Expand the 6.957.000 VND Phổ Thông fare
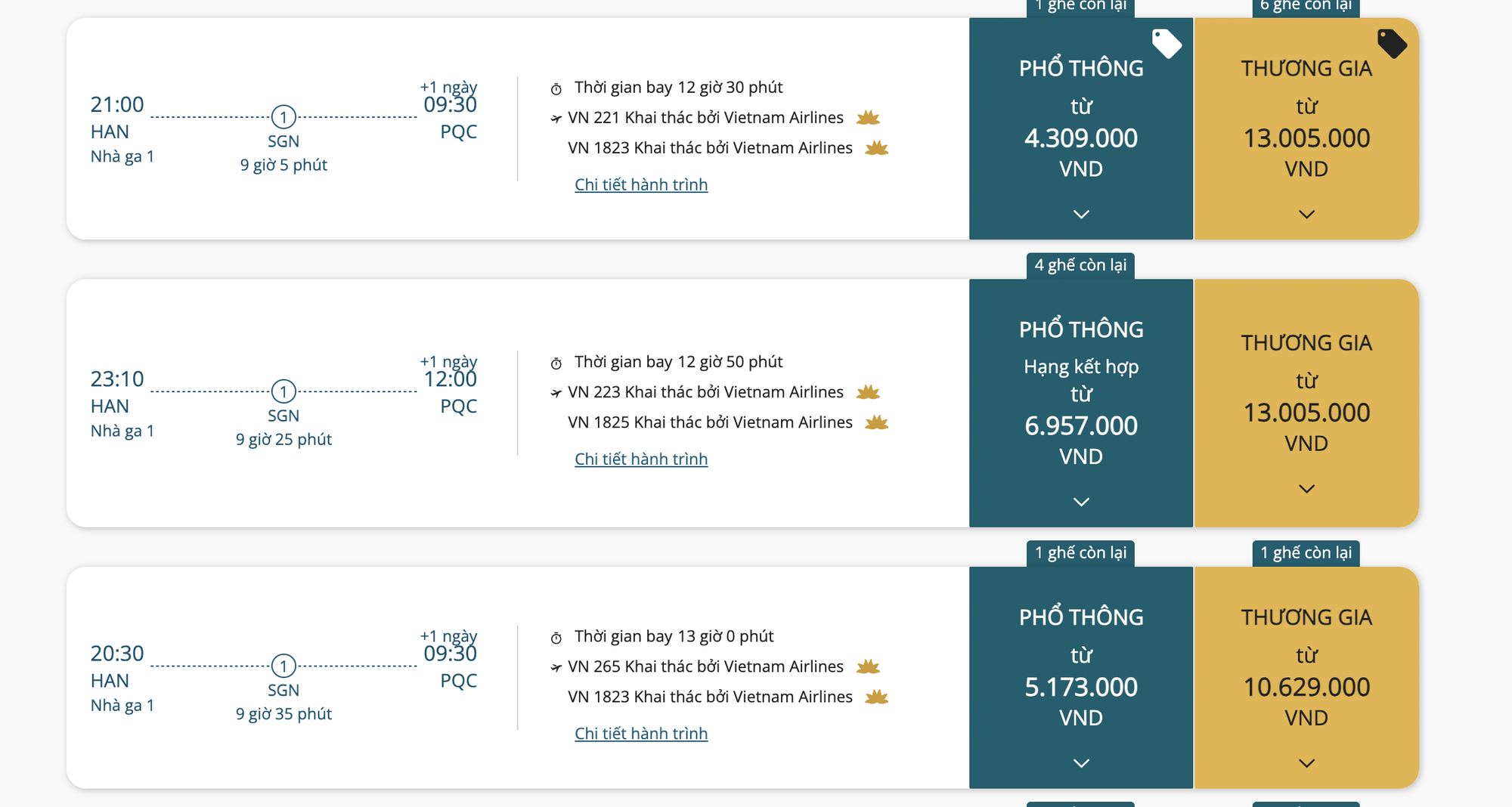1512x807 pixels. coord(1081,502)
